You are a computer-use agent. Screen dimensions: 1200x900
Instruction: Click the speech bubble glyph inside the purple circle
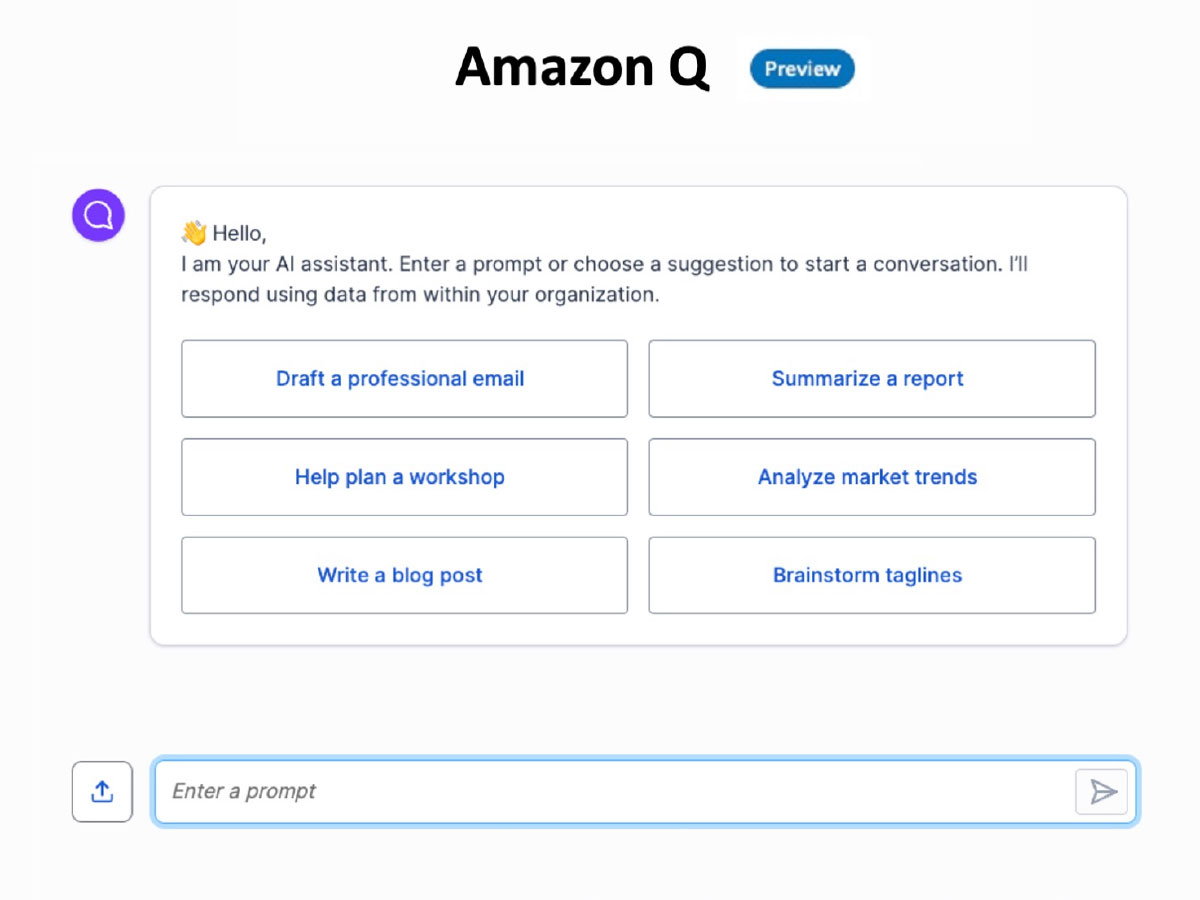click(x=97, y=214)
